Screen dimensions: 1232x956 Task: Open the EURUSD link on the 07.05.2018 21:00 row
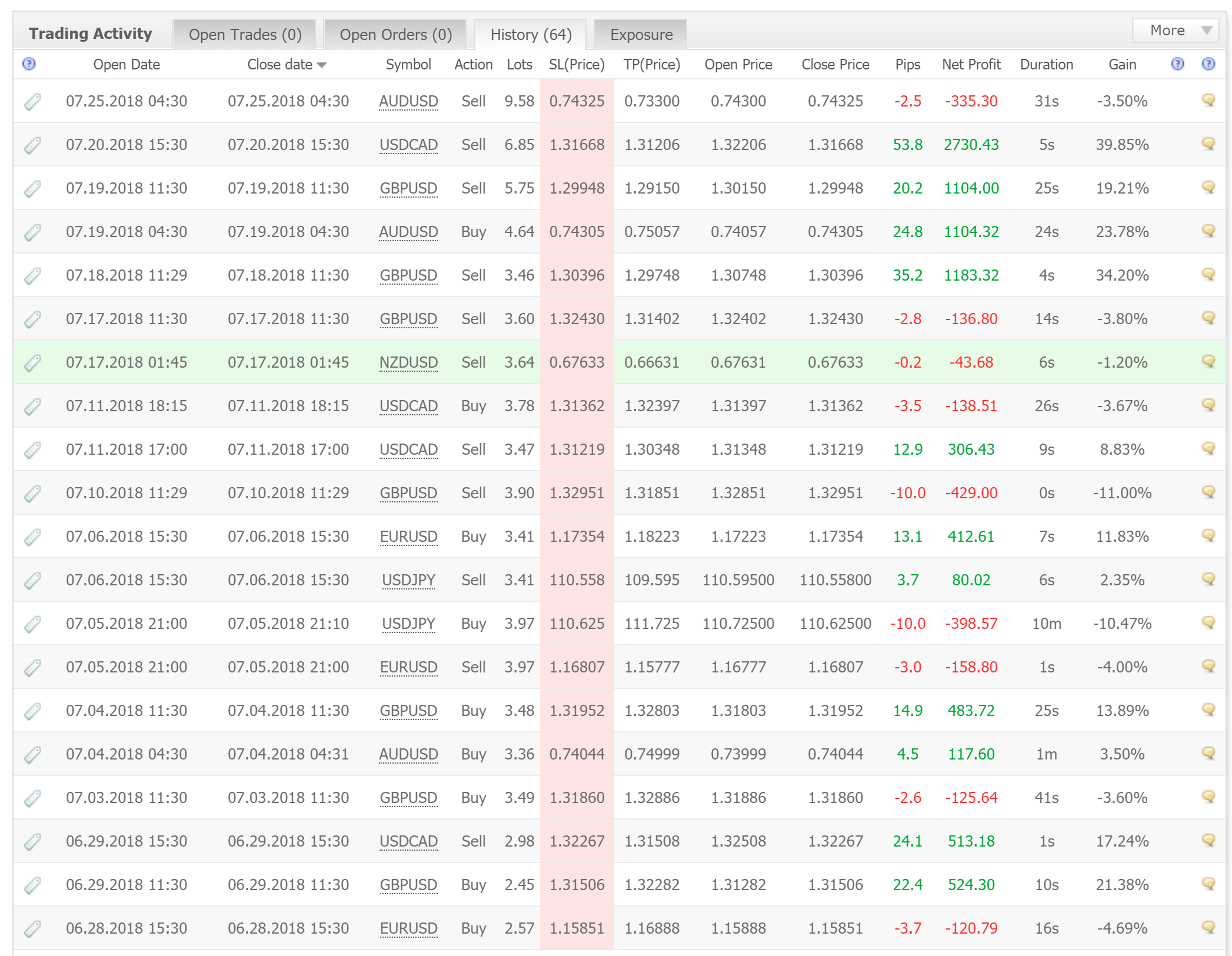(x=408, y=667)
